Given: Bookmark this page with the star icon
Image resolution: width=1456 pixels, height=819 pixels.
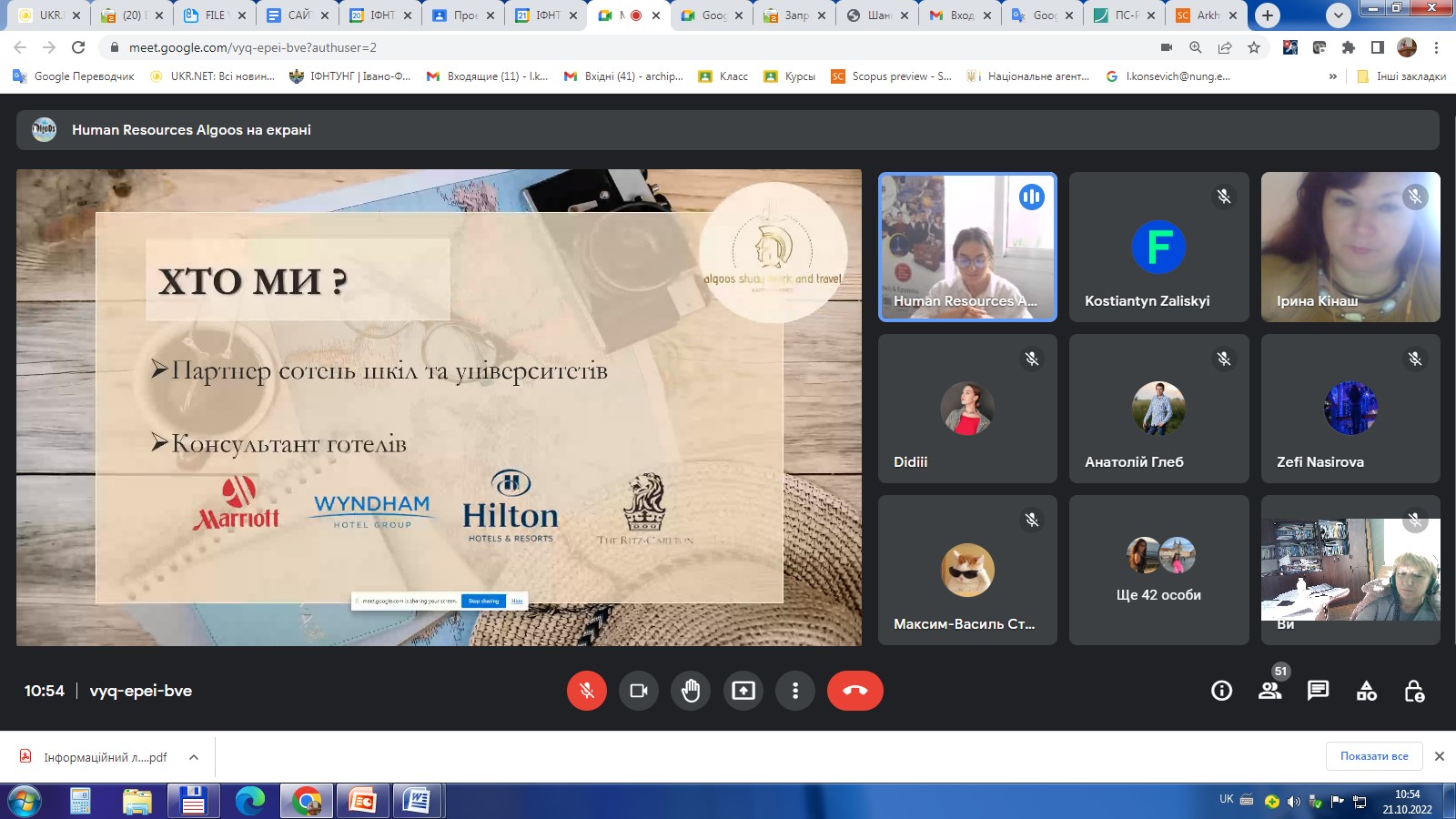Looking at the screenshot, I should [1254, 47].
